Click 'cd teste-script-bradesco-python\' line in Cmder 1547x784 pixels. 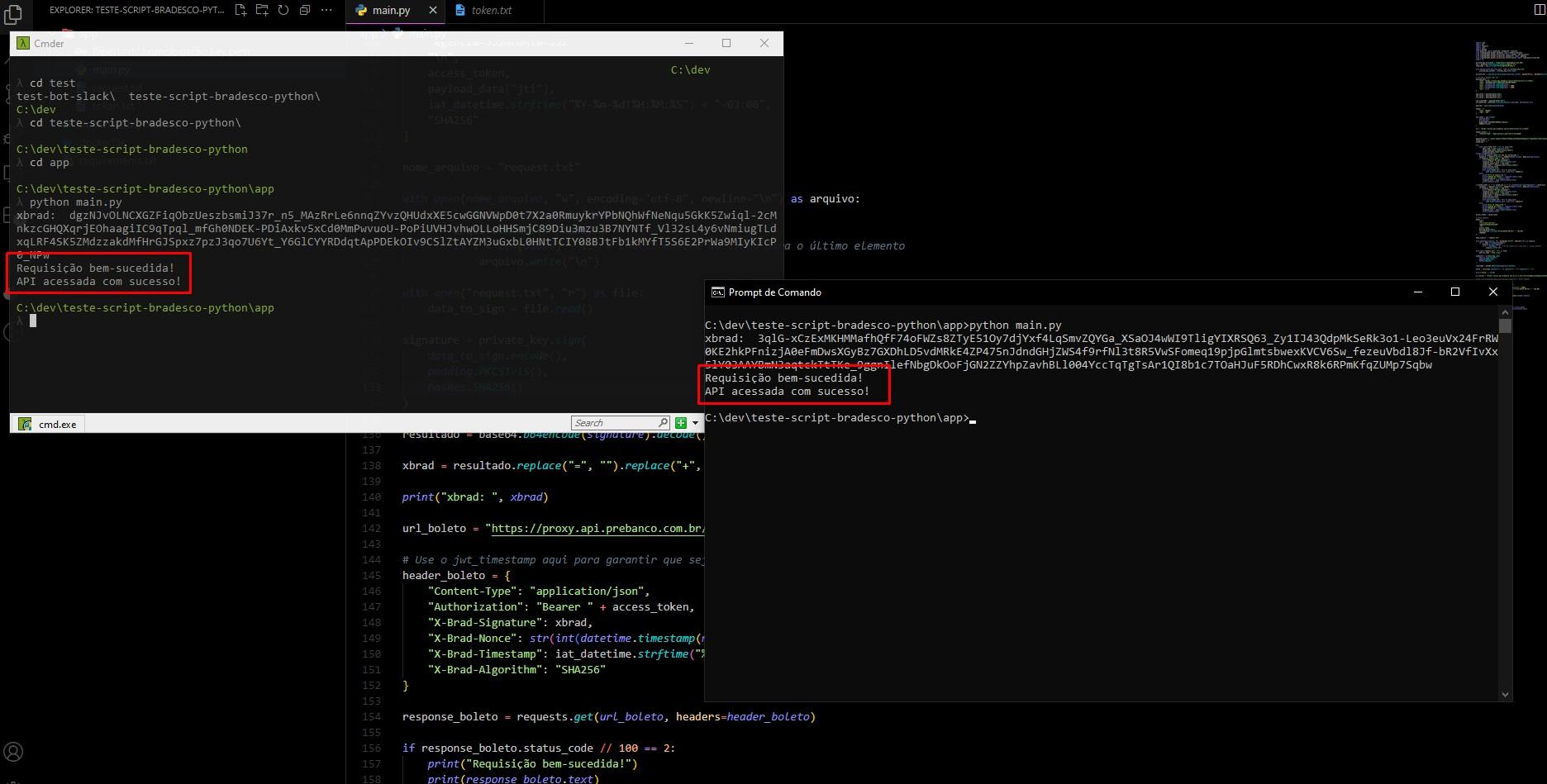136,122
